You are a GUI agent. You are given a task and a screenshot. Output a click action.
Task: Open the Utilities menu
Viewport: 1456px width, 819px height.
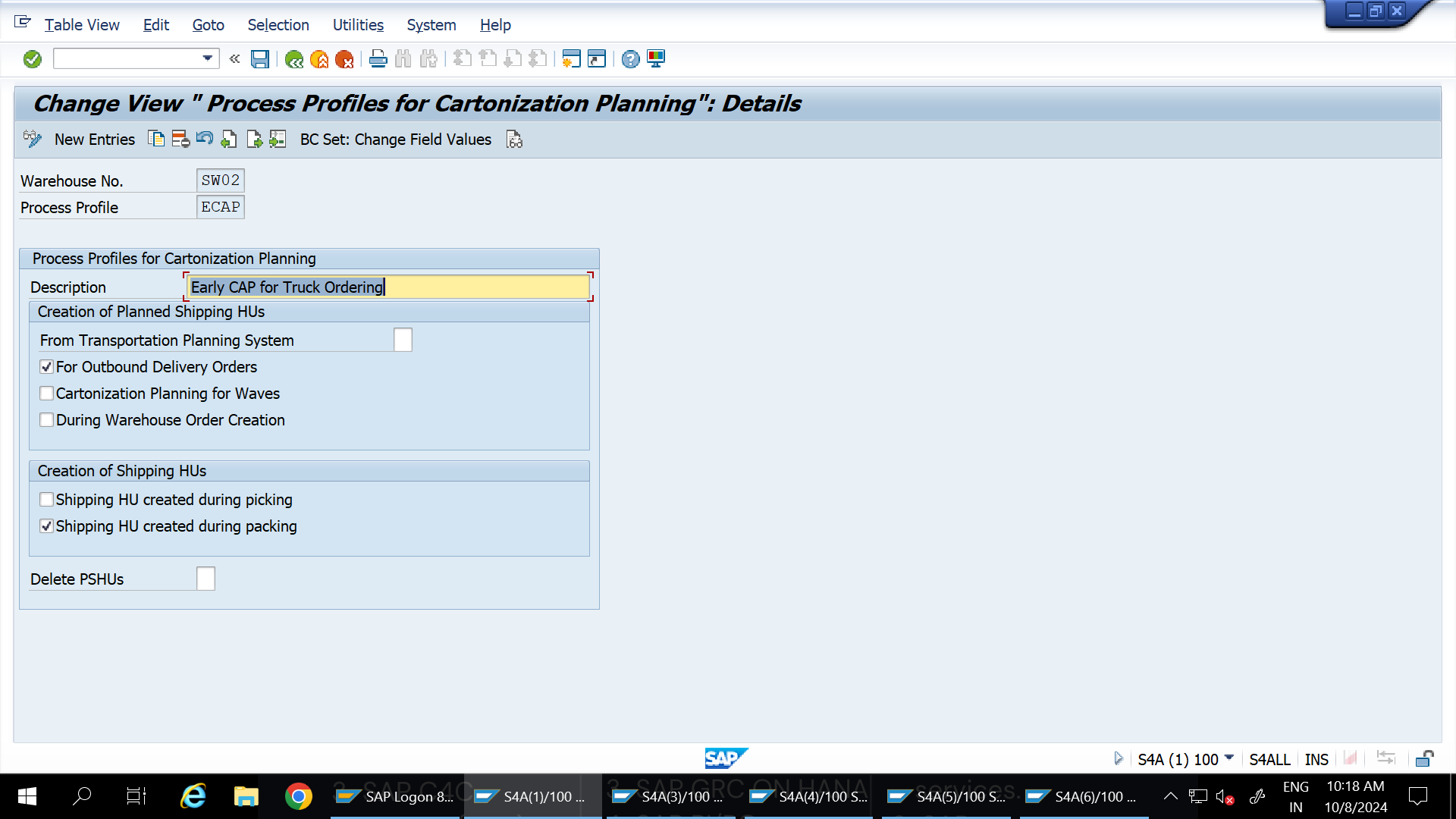358,25
